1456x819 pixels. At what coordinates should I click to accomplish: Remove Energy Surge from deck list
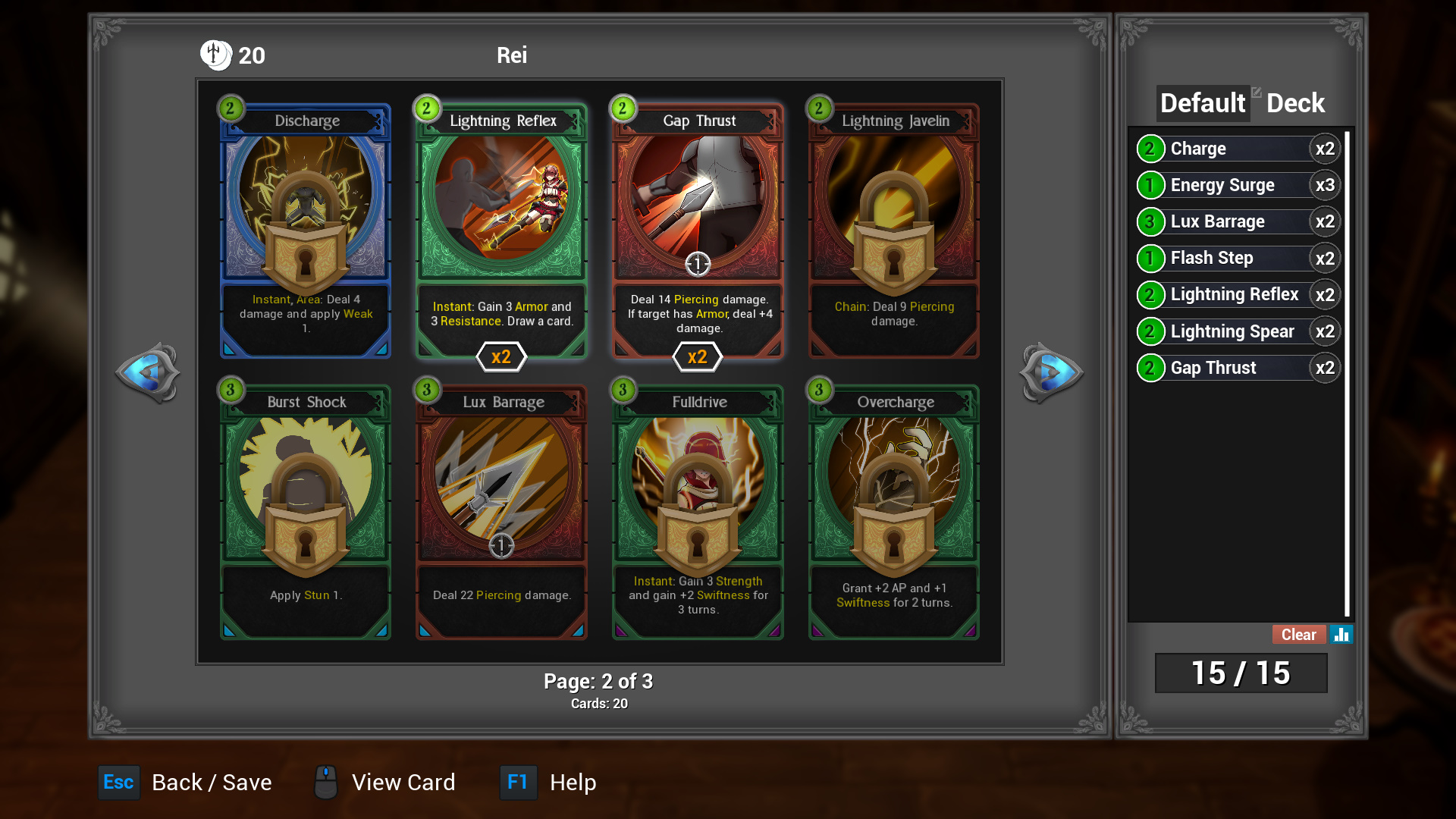coord(1238,185)
